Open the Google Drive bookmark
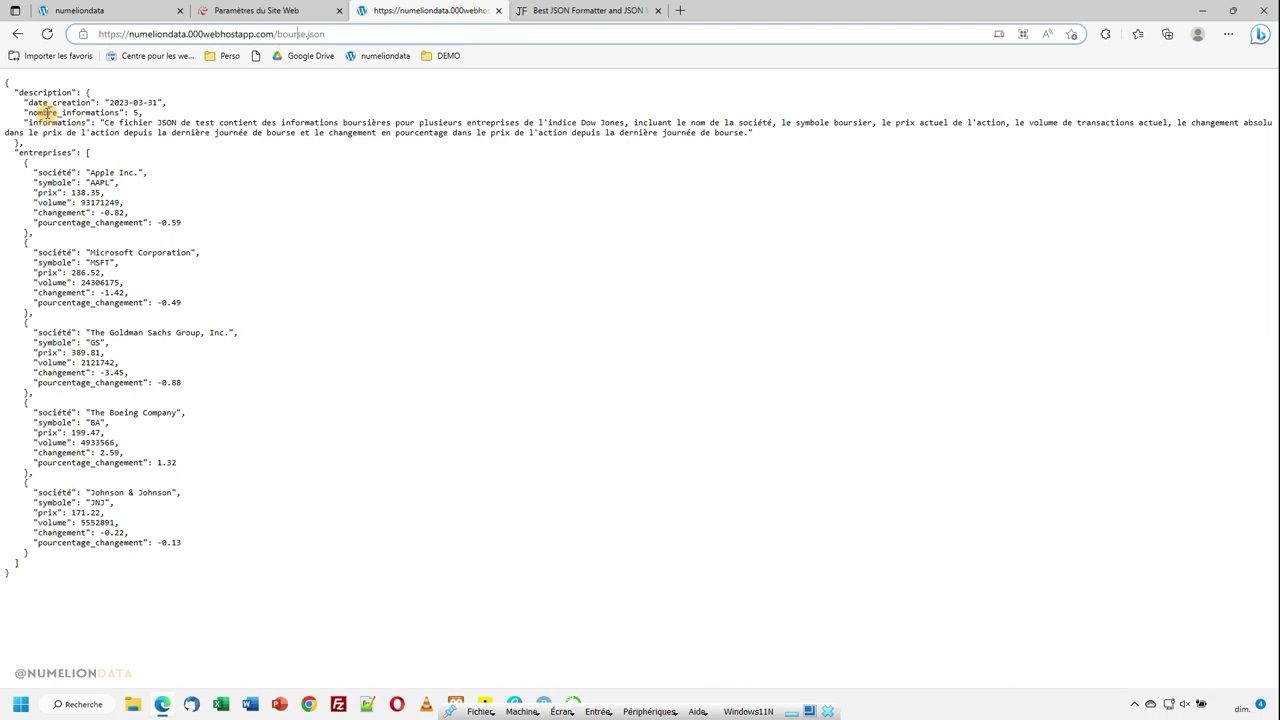The image size is (1280, 720). [x=303, y=55]
